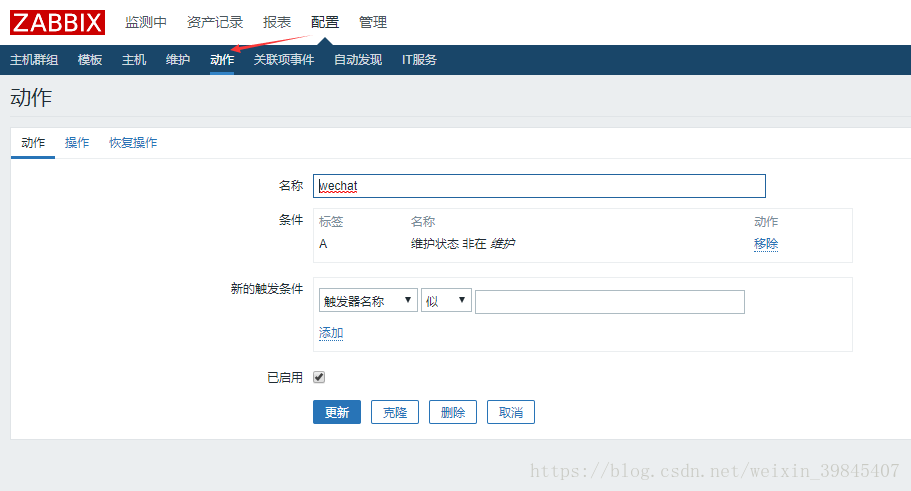Go to IT服务 submenu

tap(419, 60)
